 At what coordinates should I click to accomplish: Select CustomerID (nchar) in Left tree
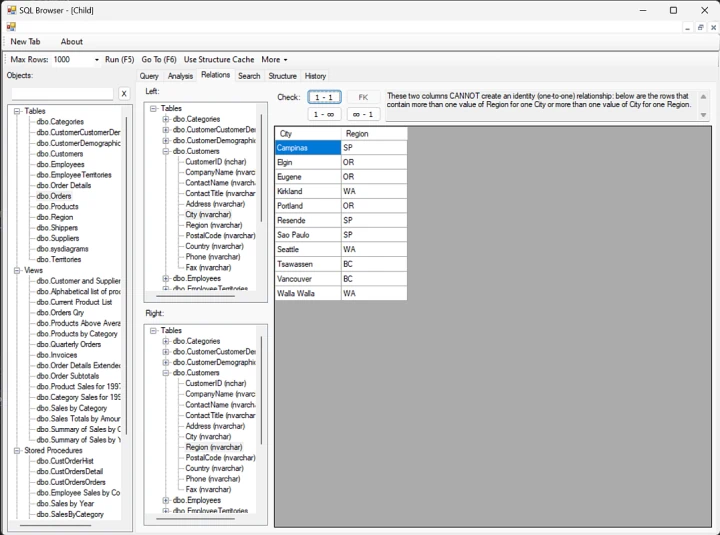[216, 162]
